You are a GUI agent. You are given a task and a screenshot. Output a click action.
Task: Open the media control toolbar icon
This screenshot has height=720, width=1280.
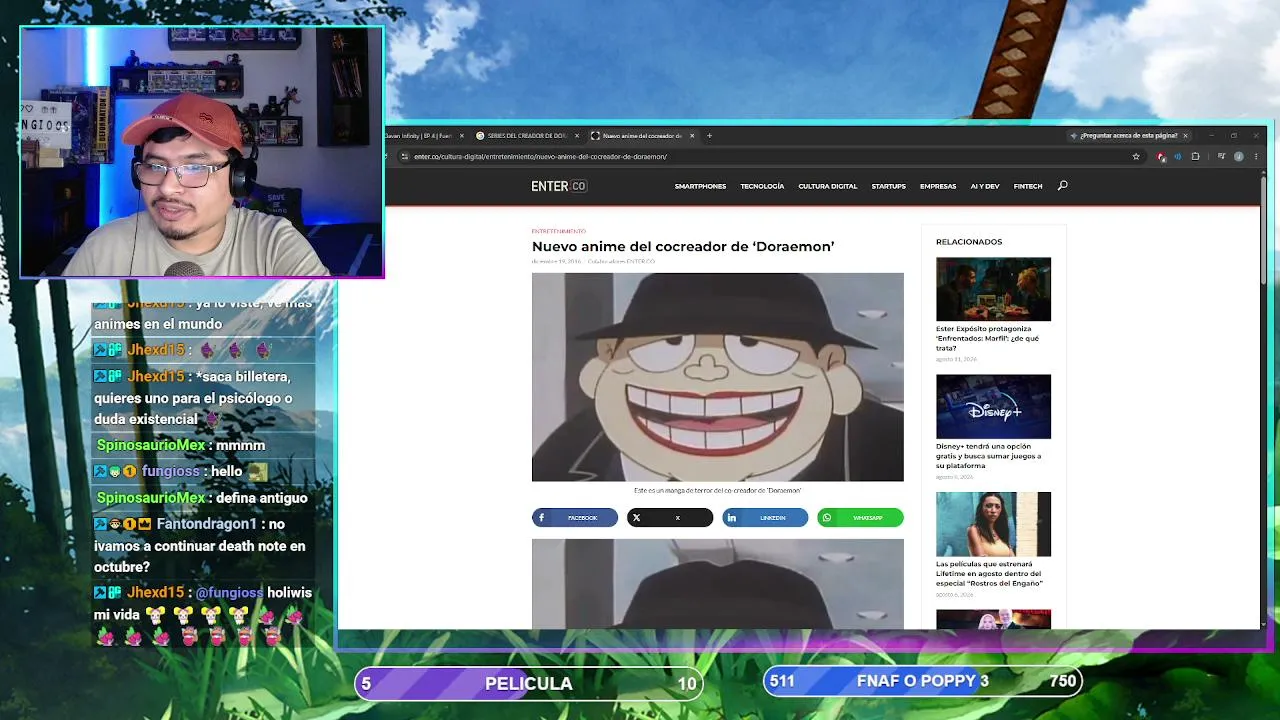coord(1221,156)
